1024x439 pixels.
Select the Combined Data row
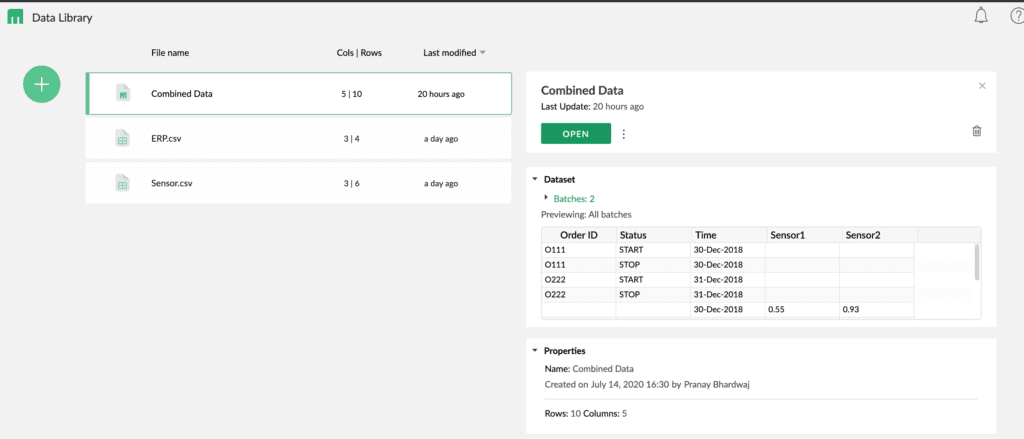(x=299, y=93)
